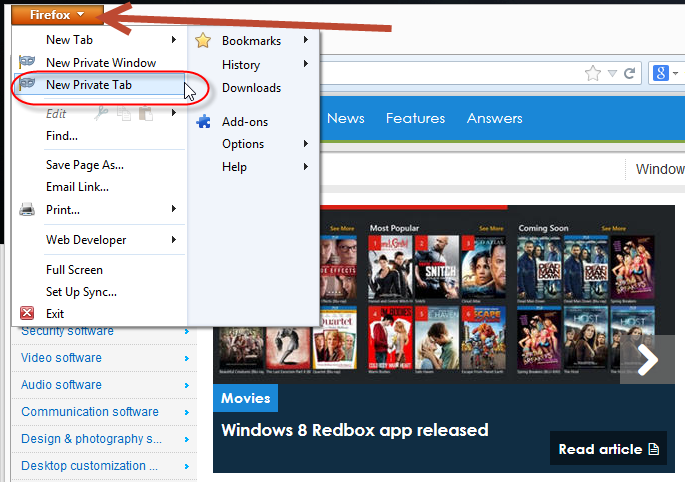Image resolution: width=685 pixels, height=482 pixels.
Task: Click the Read article button
Action: pyautogui.click(x=608, y=449)
